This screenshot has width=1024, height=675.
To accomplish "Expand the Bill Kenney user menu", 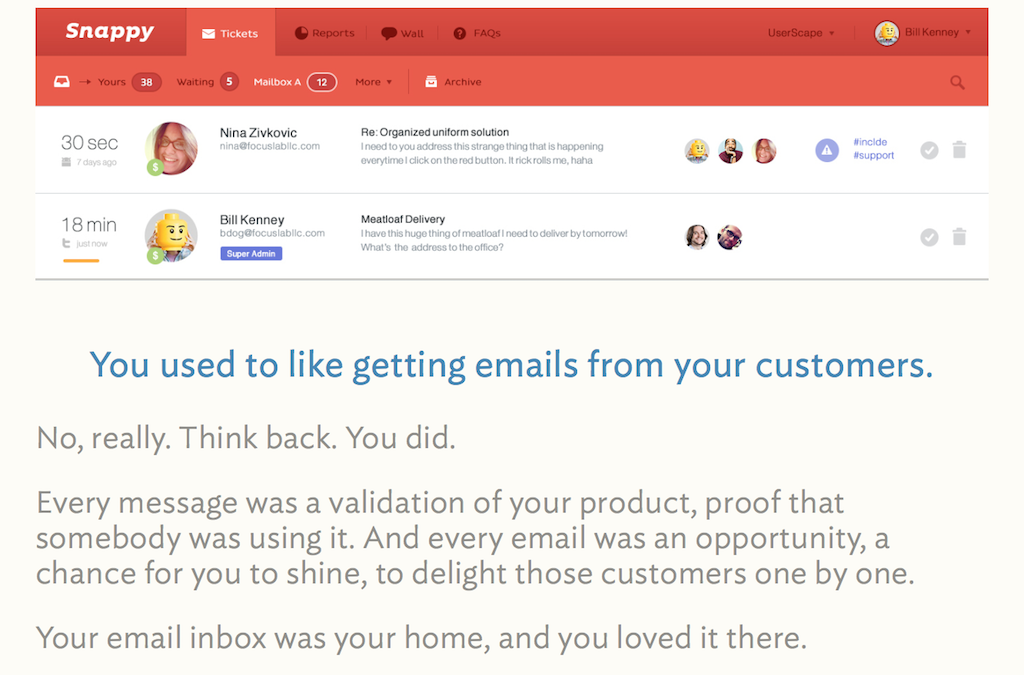I will click(x=923, y=32).
